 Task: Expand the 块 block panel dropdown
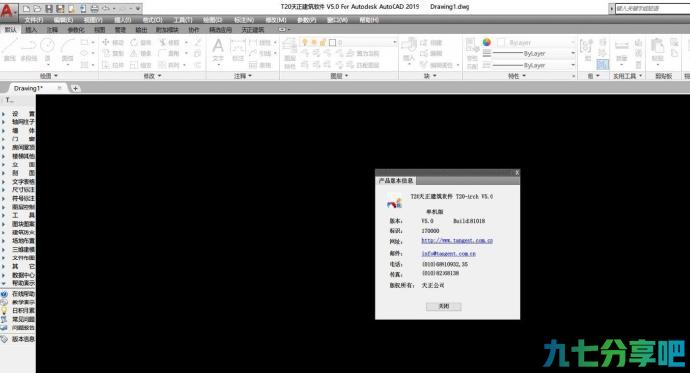click(x=430, y=76)
